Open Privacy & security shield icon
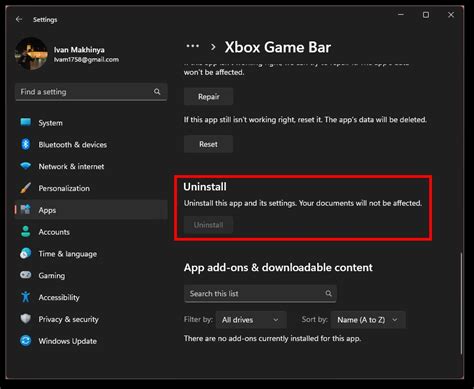474x389 pixels. click(x=26, y=319)
